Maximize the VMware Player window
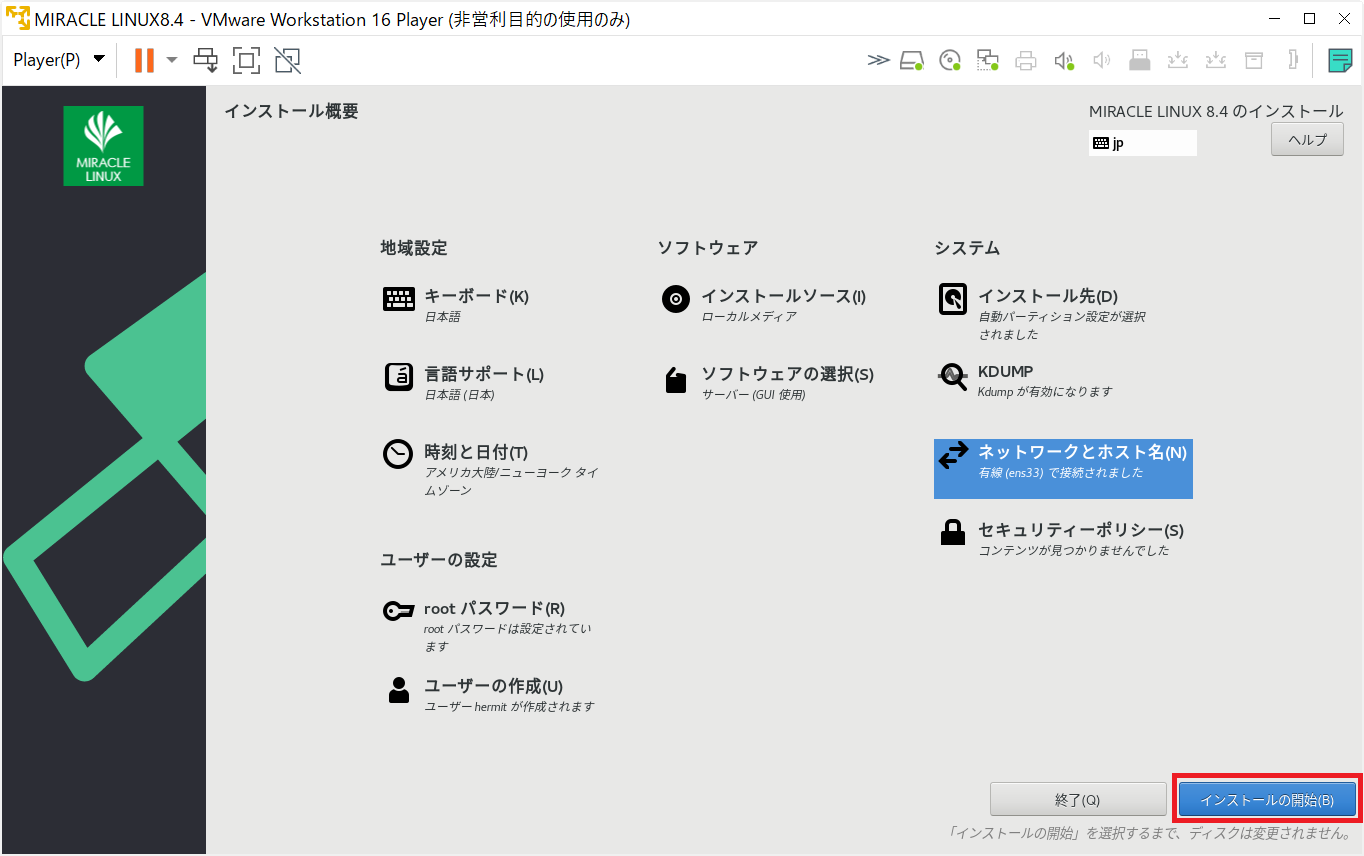This screenshot has width=1364, height=856. (x=1309, y=18)
